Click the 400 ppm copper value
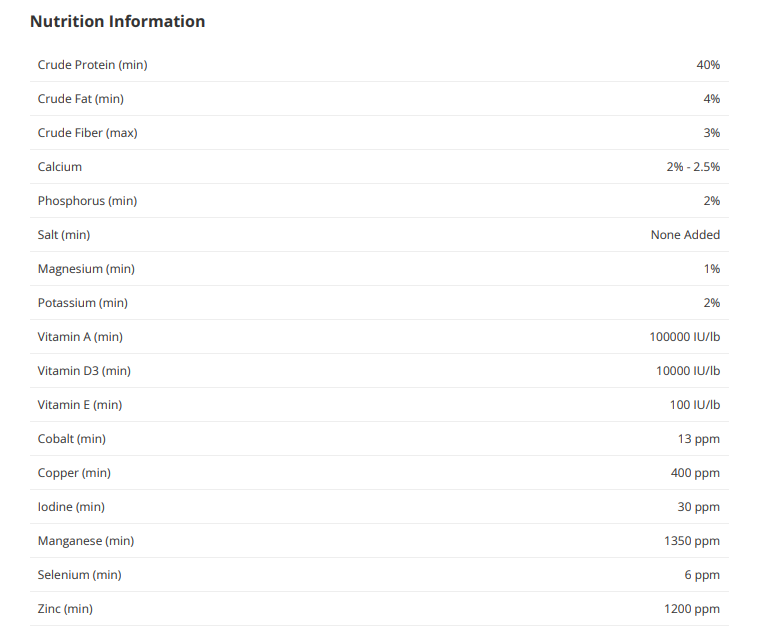This screenshot has width=757, height=643. (695, 473)
